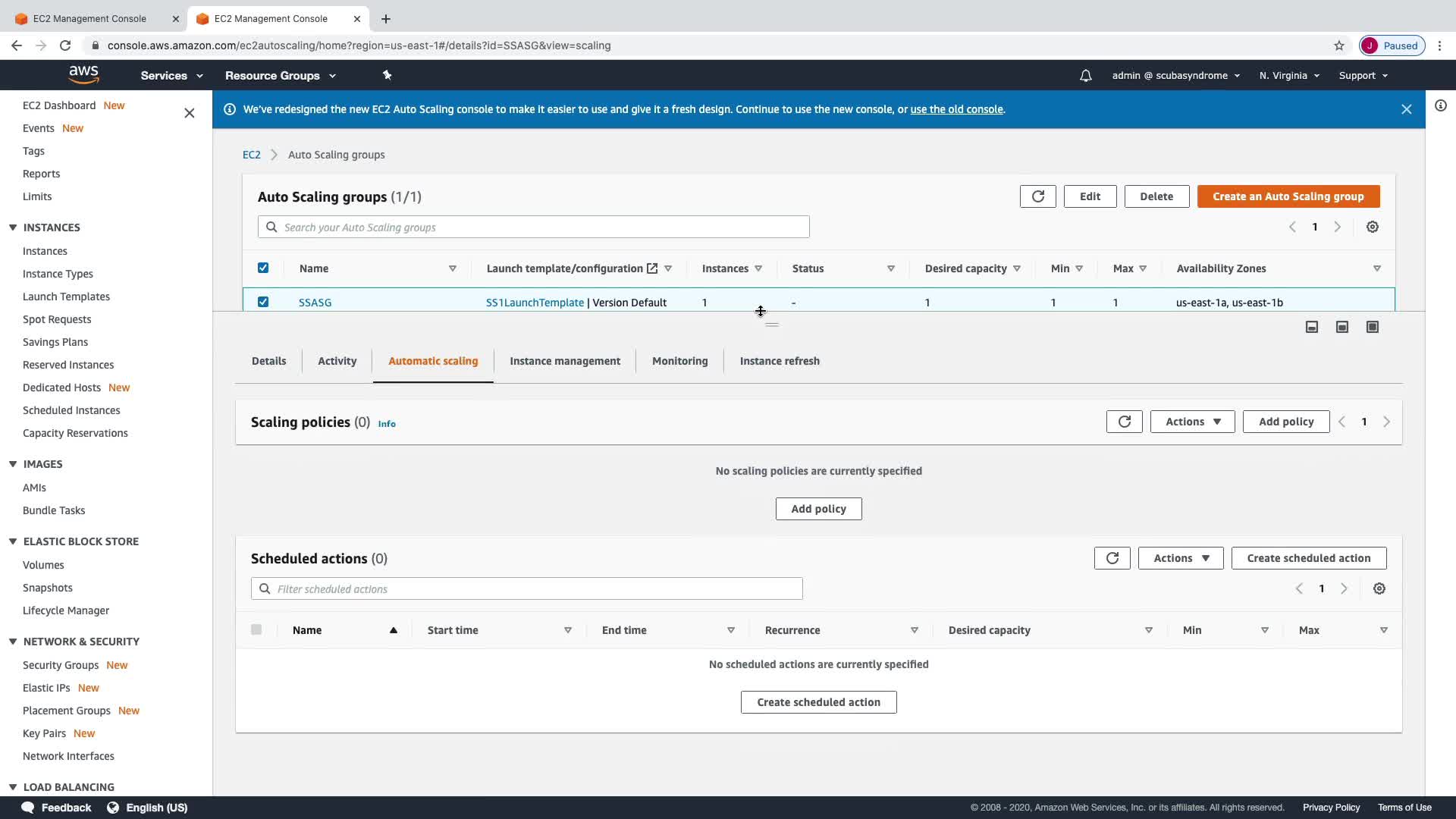Open the SS1LaunchTemplate link
The image size is (1456, 819).
click(535, 303)
